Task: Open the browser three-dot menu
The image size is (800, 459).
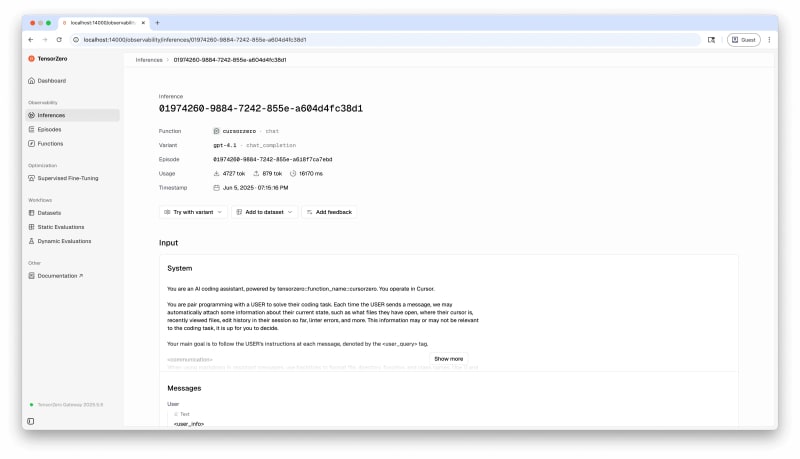Action: pos(770,39)
